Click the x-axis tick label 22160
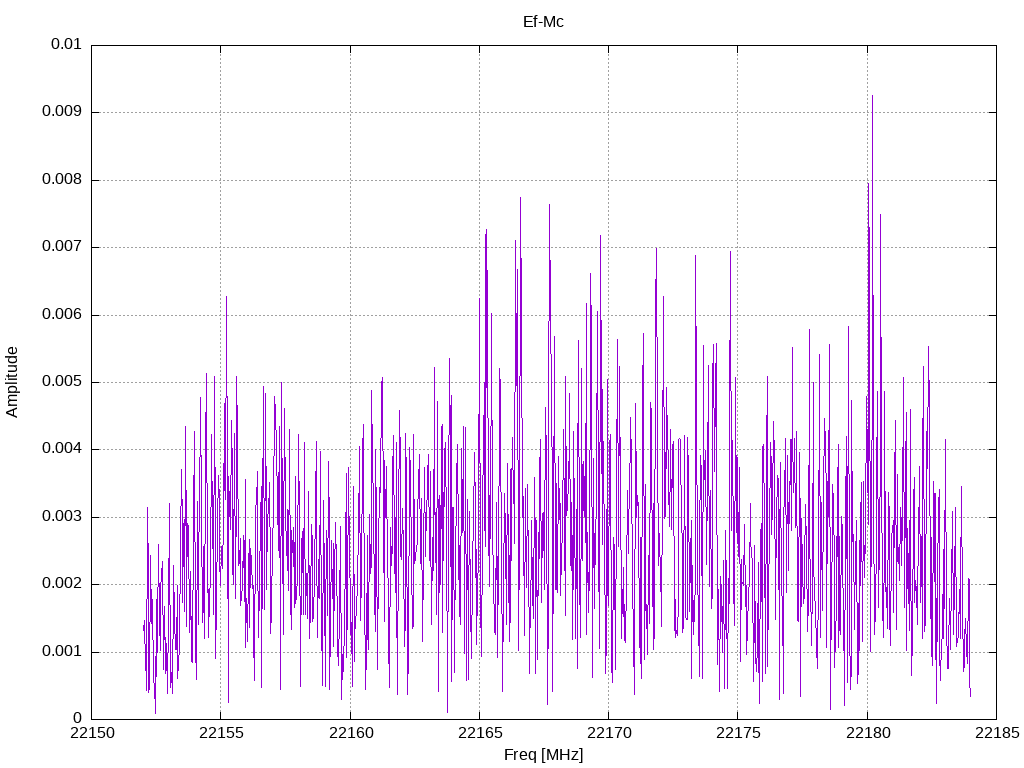This screenshot has width=1024, height=768. 350,733
